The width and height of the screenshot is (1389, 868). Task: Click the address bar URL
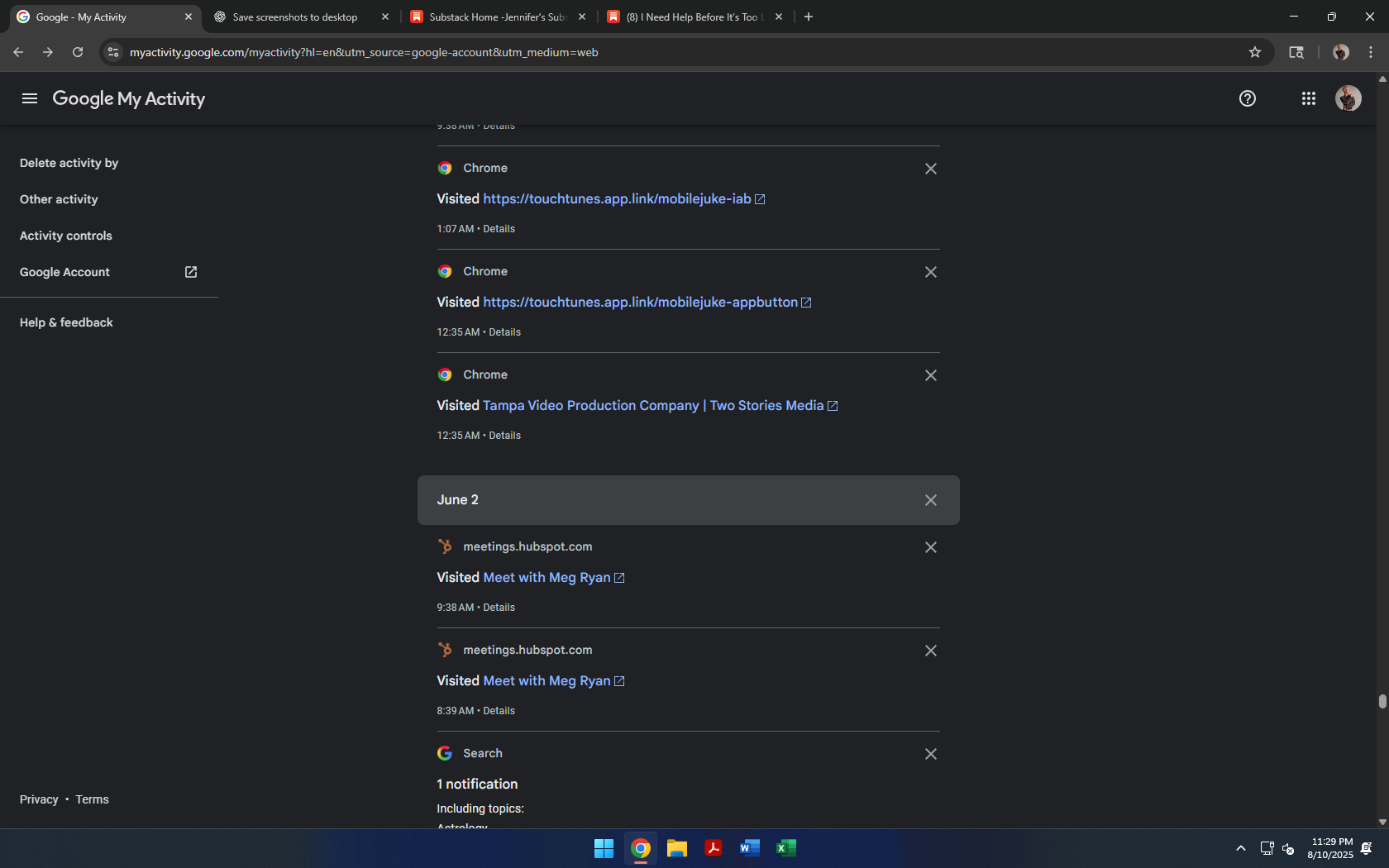(364, 52)
